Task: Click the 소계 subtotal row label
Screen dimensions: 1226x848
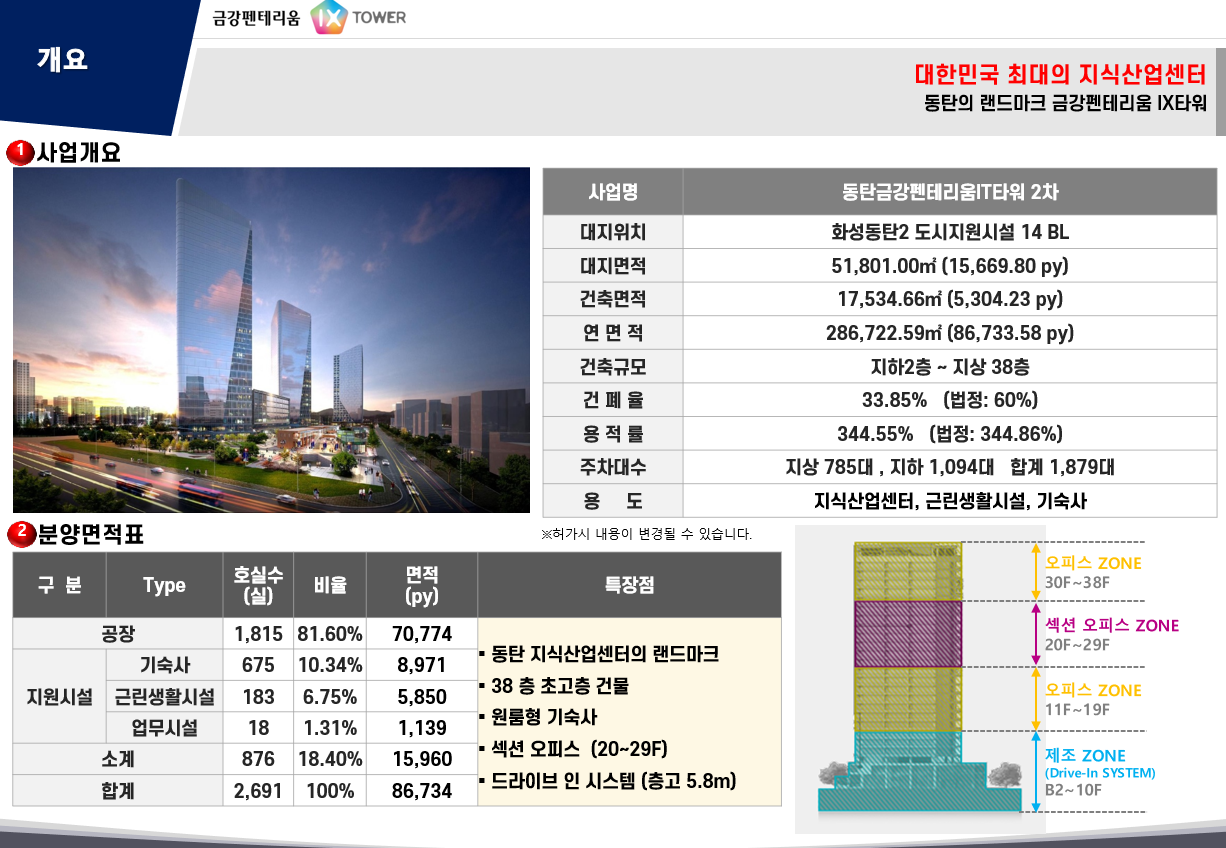Action: [x=118, y=759]
